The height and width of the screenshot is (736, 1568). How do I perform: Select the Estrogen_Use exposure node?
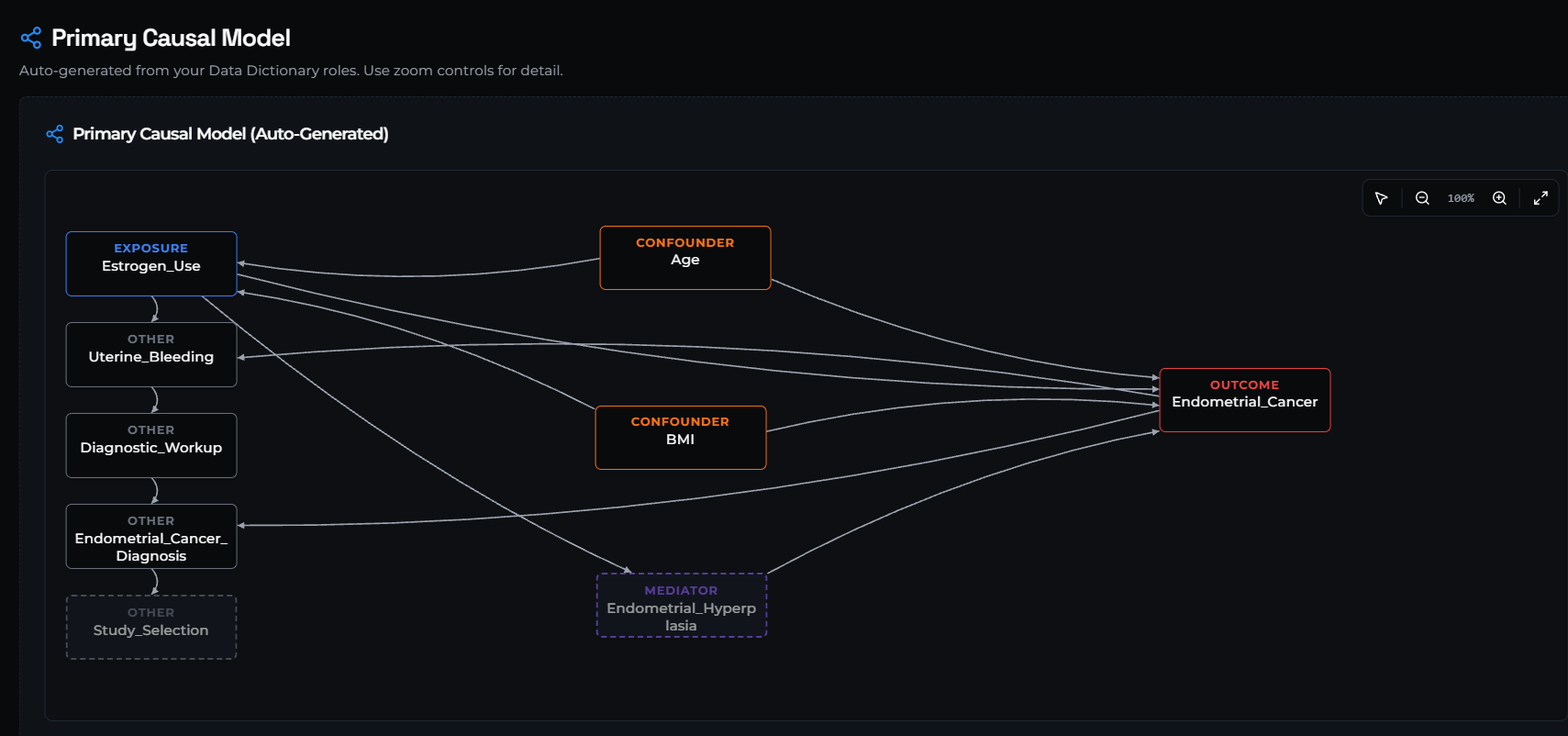click(x=151, y=263)
